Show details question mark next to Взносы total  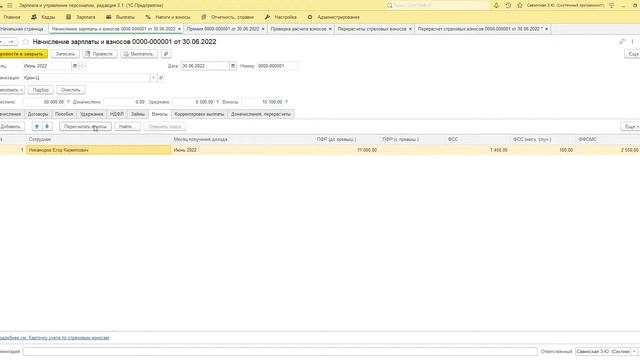(286, 102)
